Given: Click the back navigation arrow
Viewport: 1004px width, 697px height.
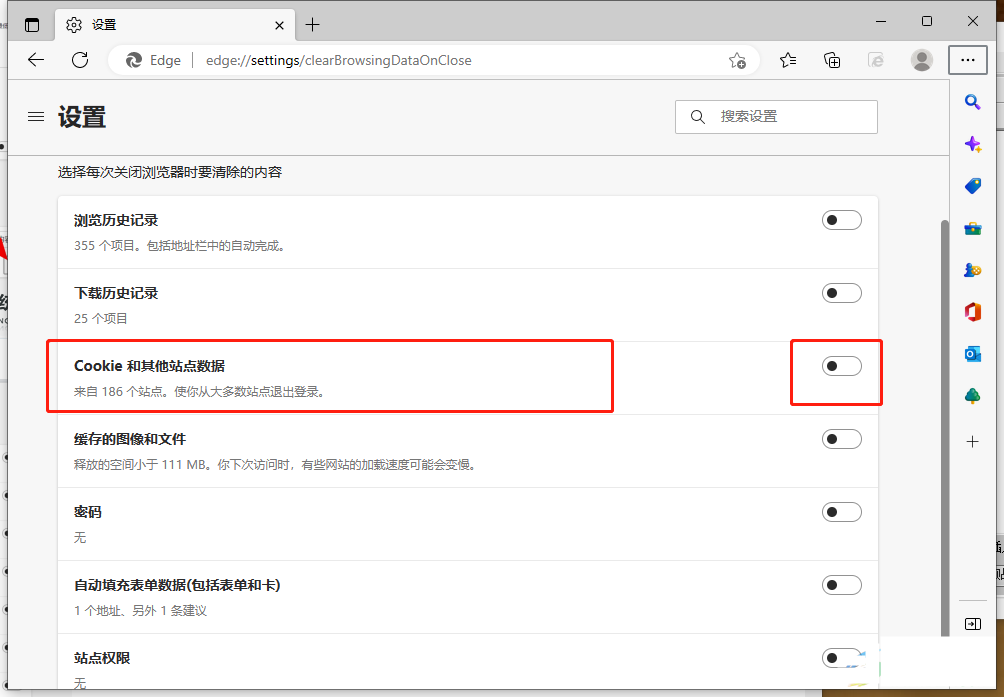Looking at the screenshot, I should pyautogui.click(x=36, y=60).
